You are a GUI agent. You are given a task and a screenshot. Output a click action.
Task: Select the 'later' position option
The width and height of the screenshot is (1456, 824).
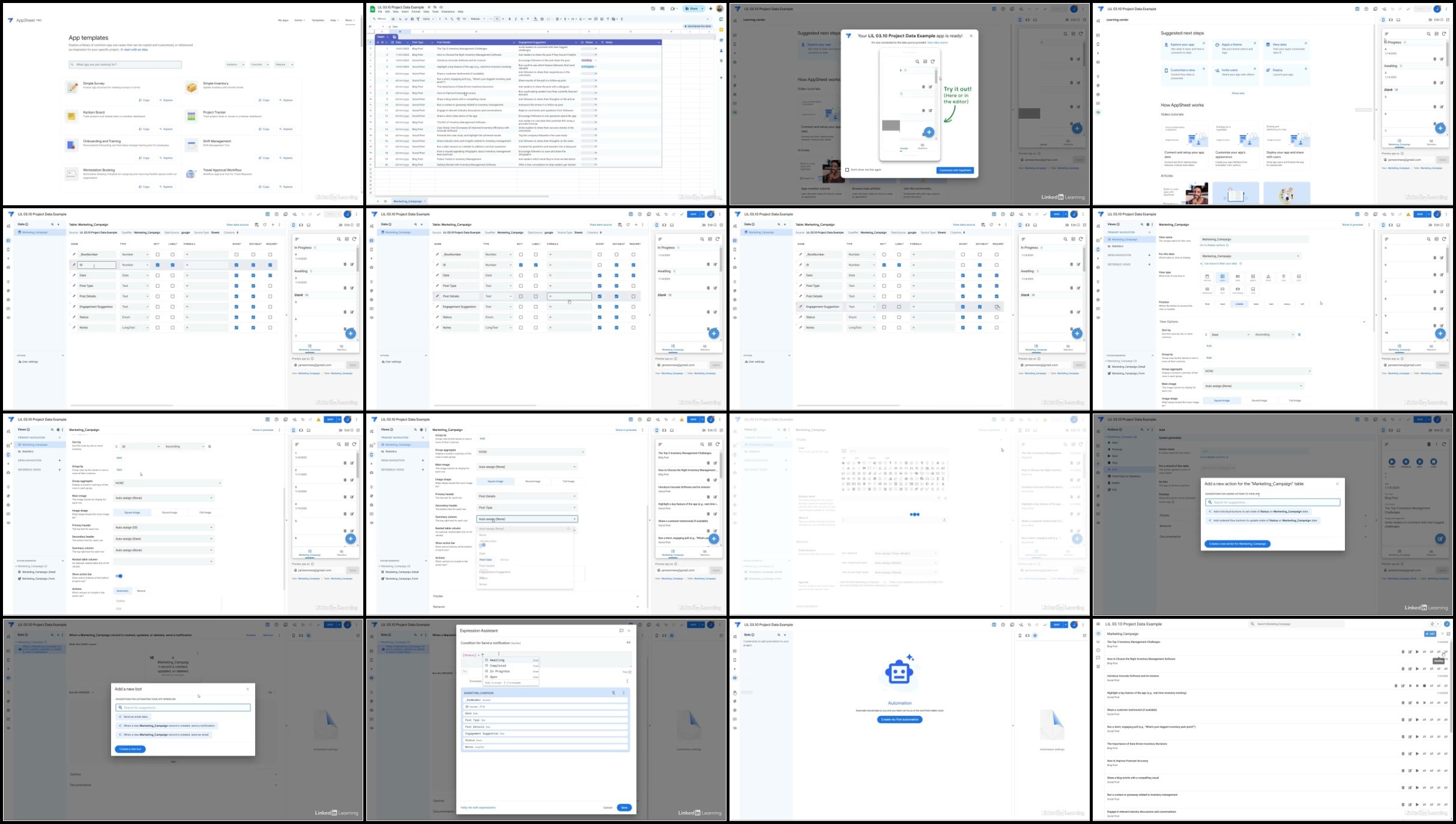coord(1255,304)
